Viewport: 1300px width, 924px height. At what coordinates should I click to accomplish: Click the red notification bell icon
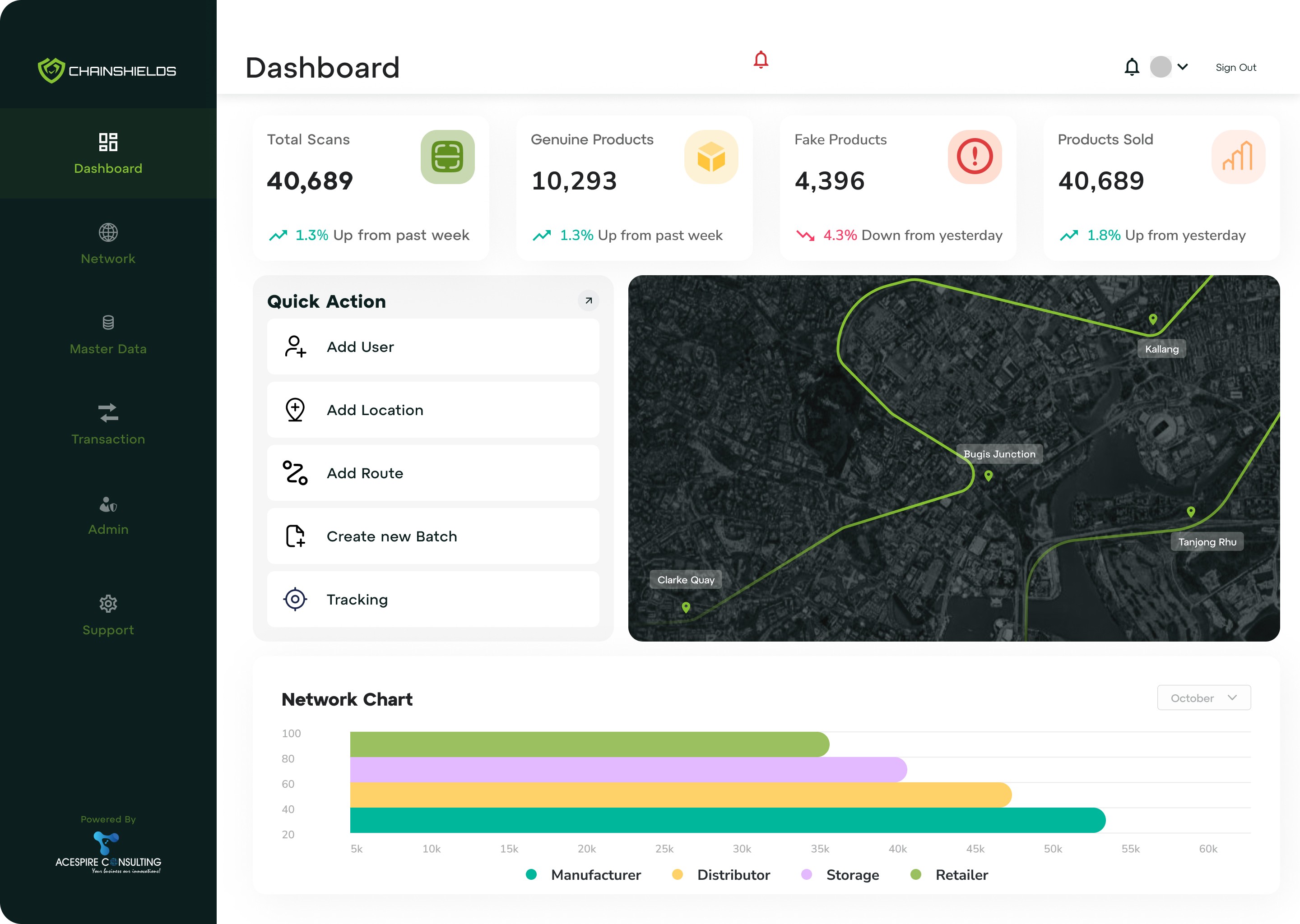click(761, 60)
